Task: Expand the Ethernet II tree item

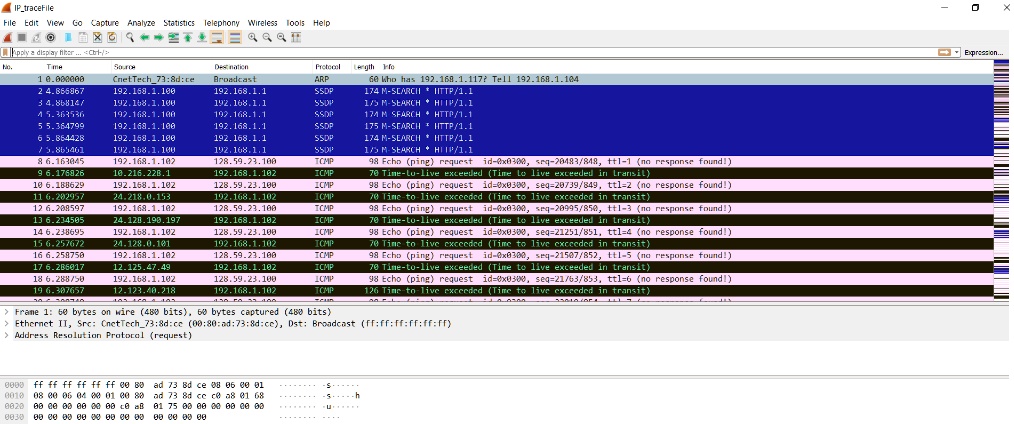Action: 7,324
